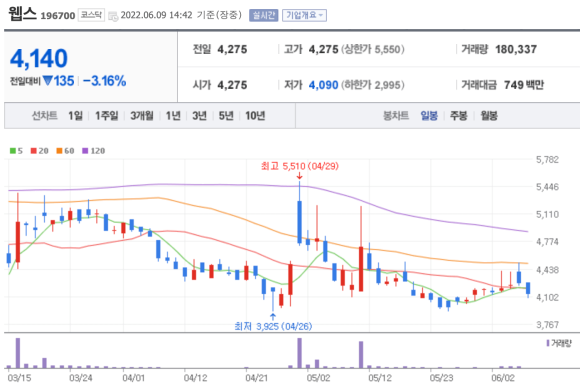Viewport: 580px width, 392px height.
Task: Click the -3.16% change rate
Action: tap(105, 81)
